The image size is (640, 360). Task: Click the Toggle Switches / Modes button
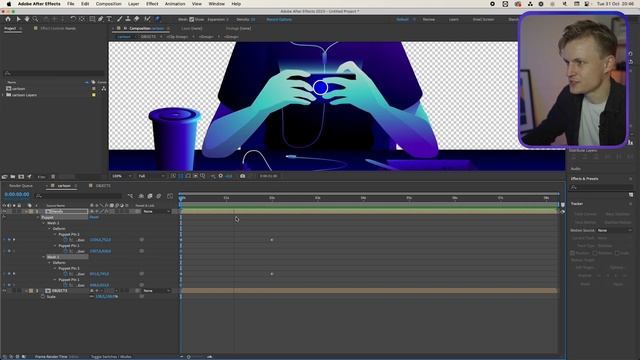pyautogui.click(x=111, y=357)
